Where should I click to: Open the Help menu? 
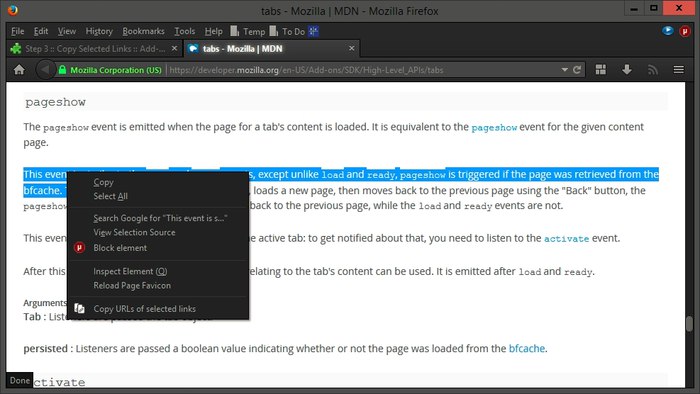pos(213,31)
